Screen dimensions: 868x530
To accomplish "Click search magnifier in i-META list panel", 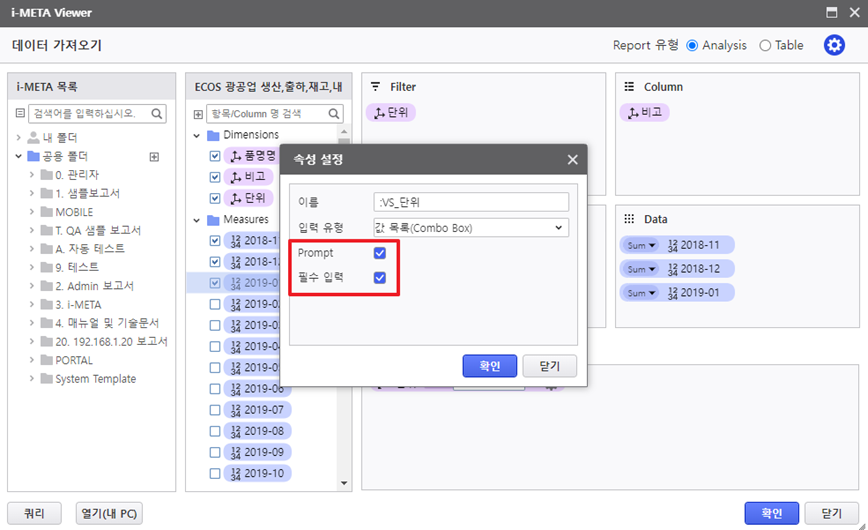I will [x=157, y=114].
